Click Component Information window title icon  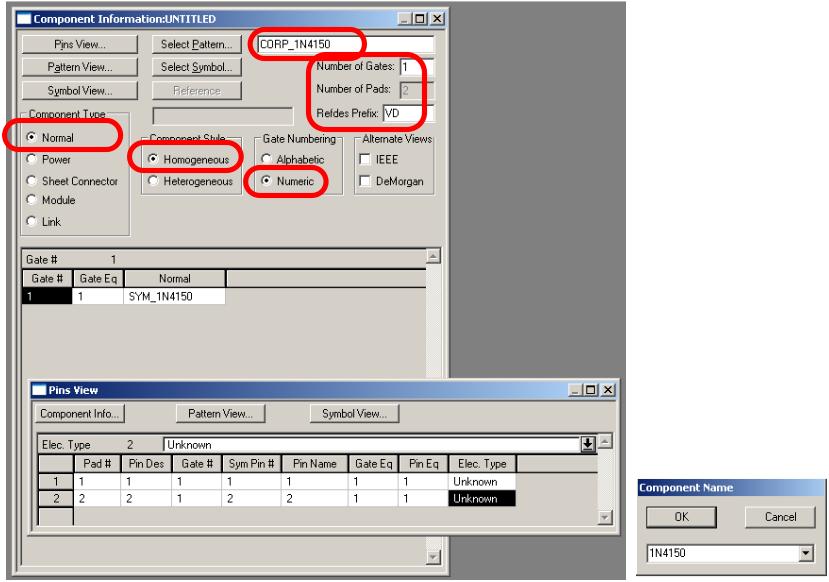24,19
